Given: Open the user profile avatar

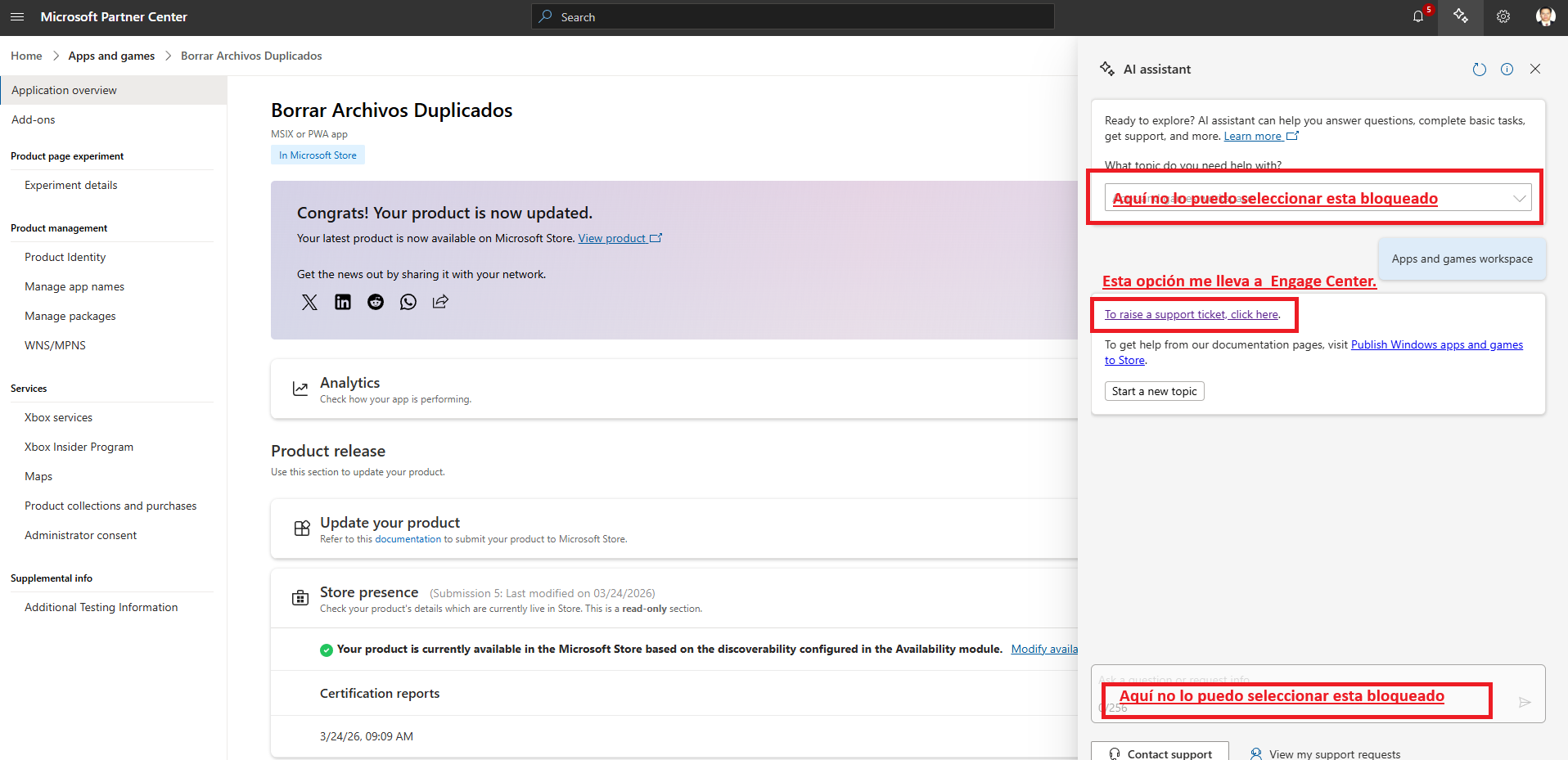Looking at the screenshot, I should pos(1545,17).
